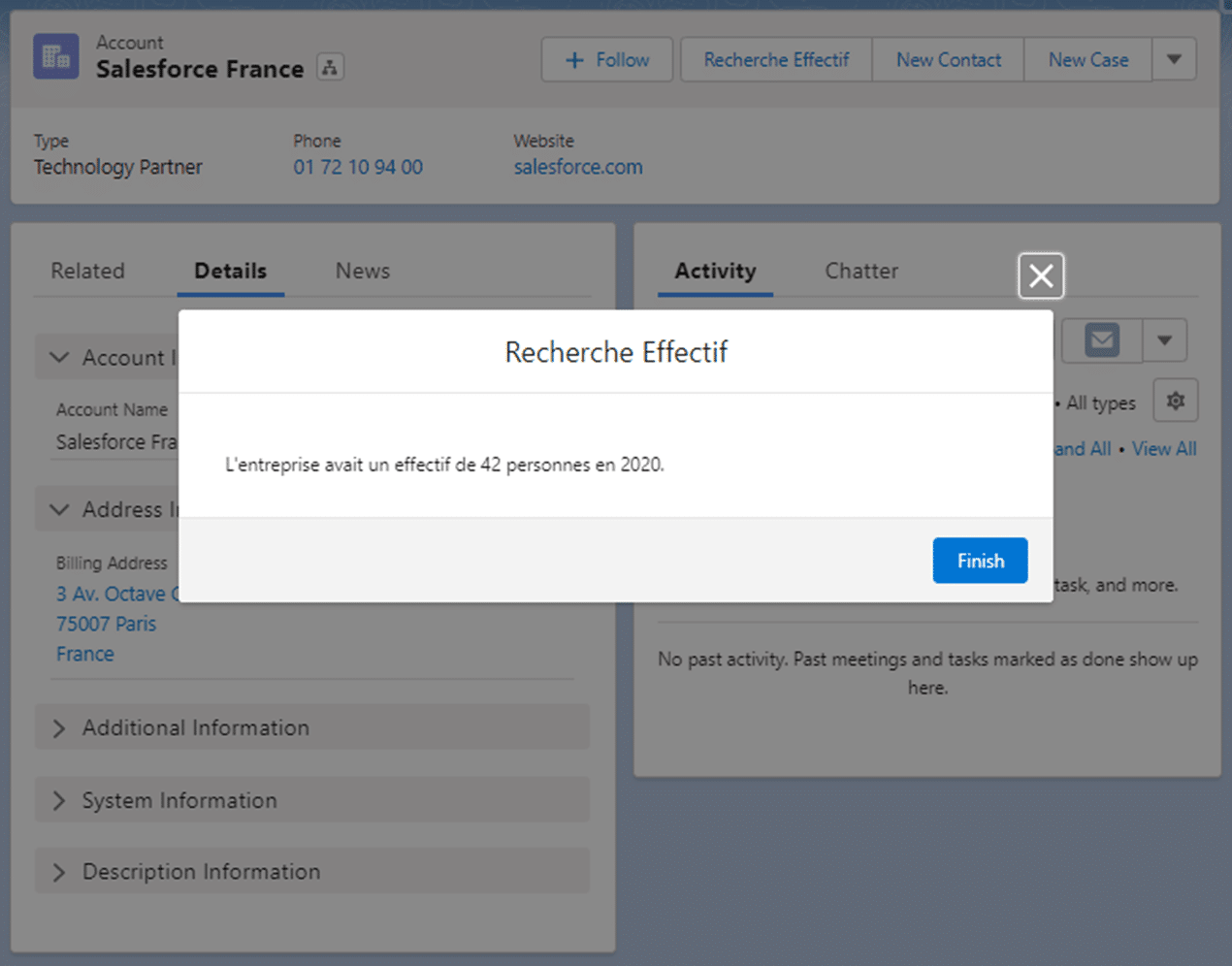Screen dimensions: 1232x966
Task: Click the effectif de 42 personnes message
Action: (444, 465)
